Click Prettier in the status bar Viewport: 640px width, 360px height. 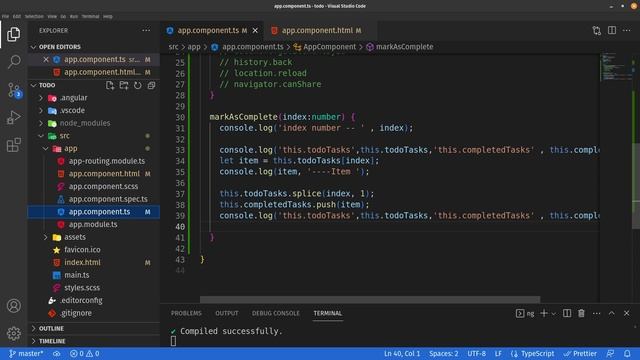[580, 353]
